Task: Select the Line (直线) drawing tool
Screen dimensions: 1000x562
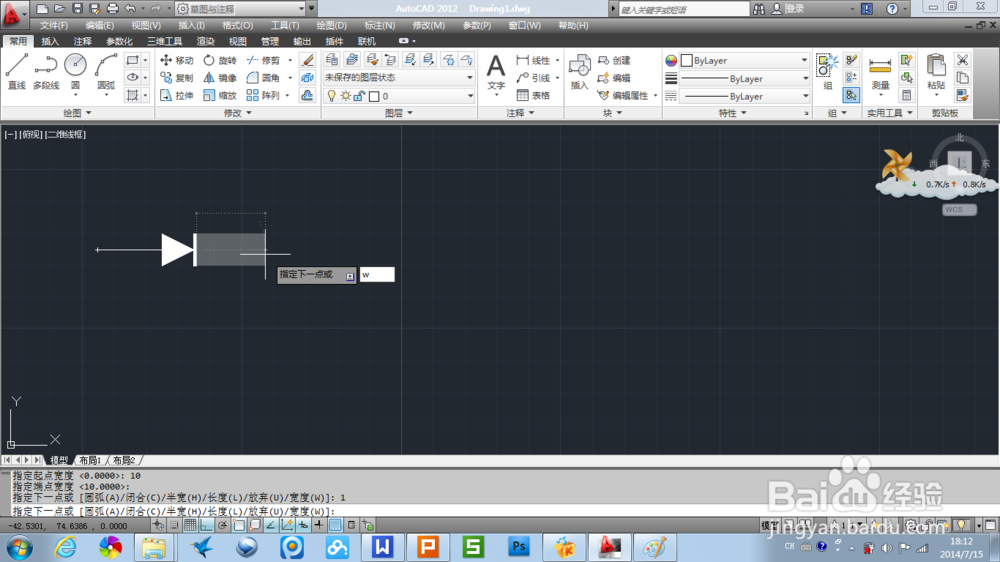Action: click(17, 71)
